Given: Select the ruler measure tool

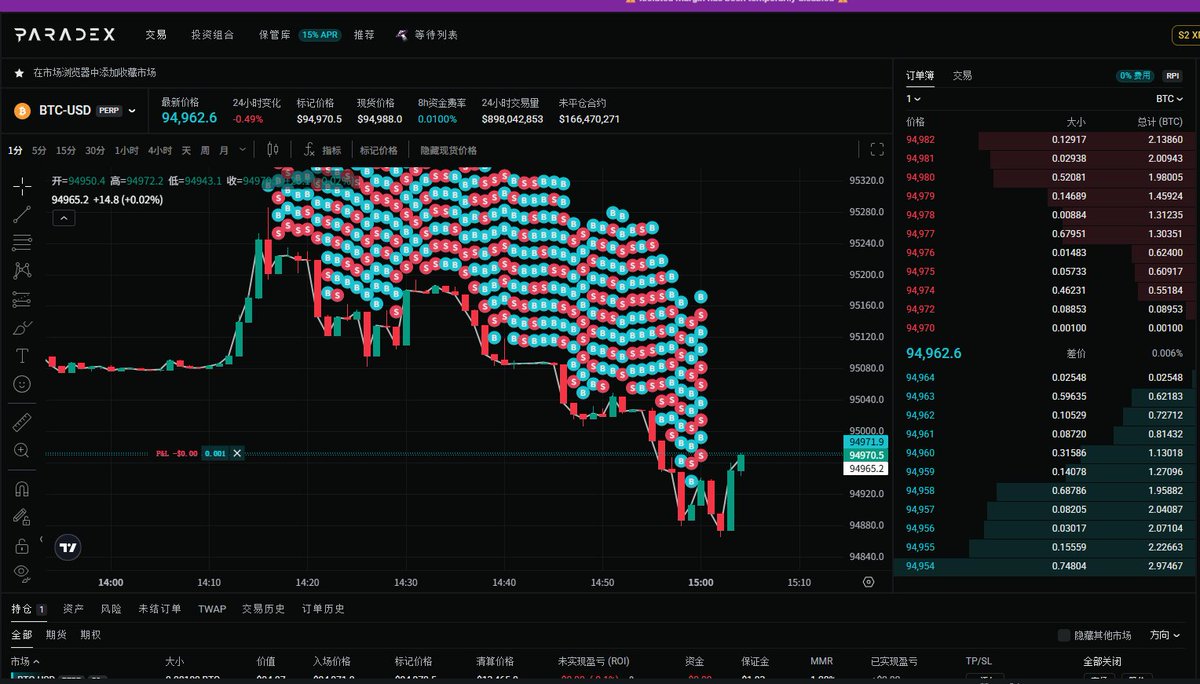Looking at the screenshot, I should point(22,423).
